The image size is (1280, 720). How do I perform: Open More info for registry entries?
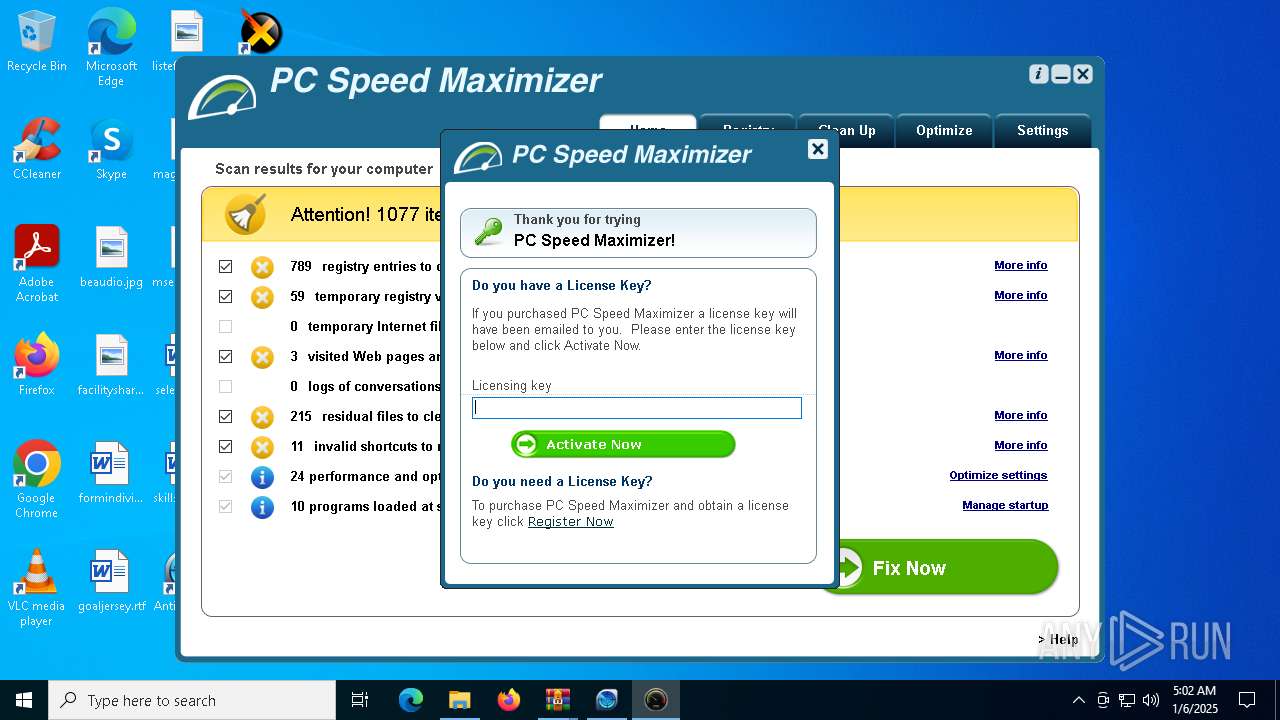point(1020,265)
